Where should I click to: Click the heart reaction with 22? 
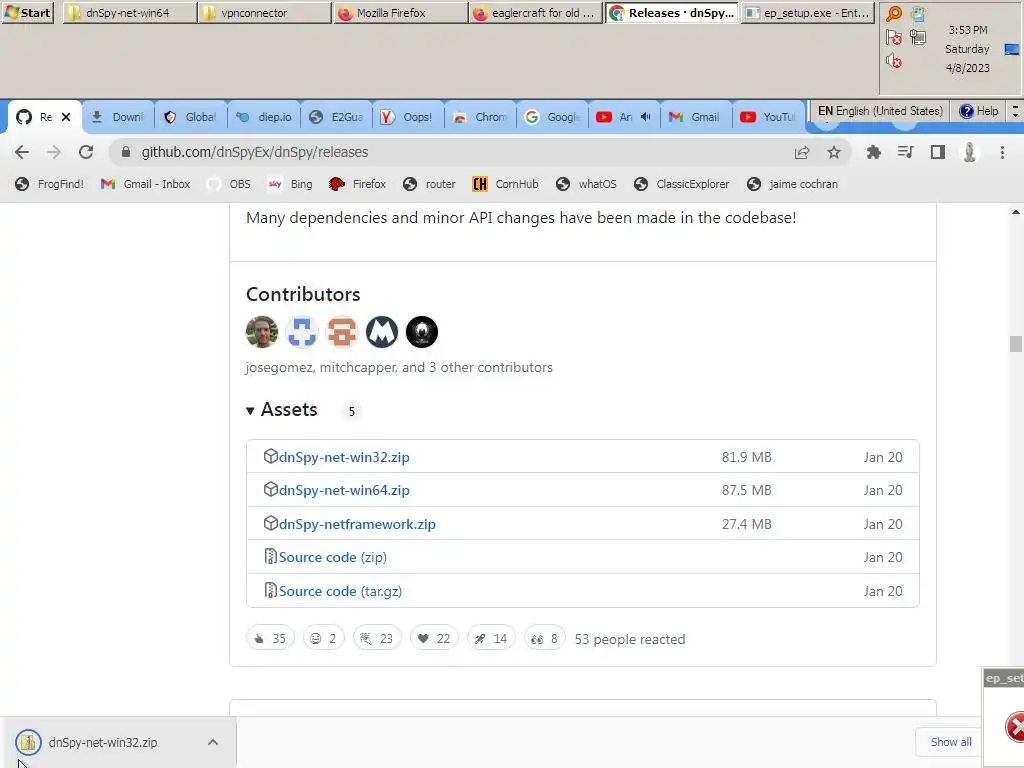tap(434, 638)
